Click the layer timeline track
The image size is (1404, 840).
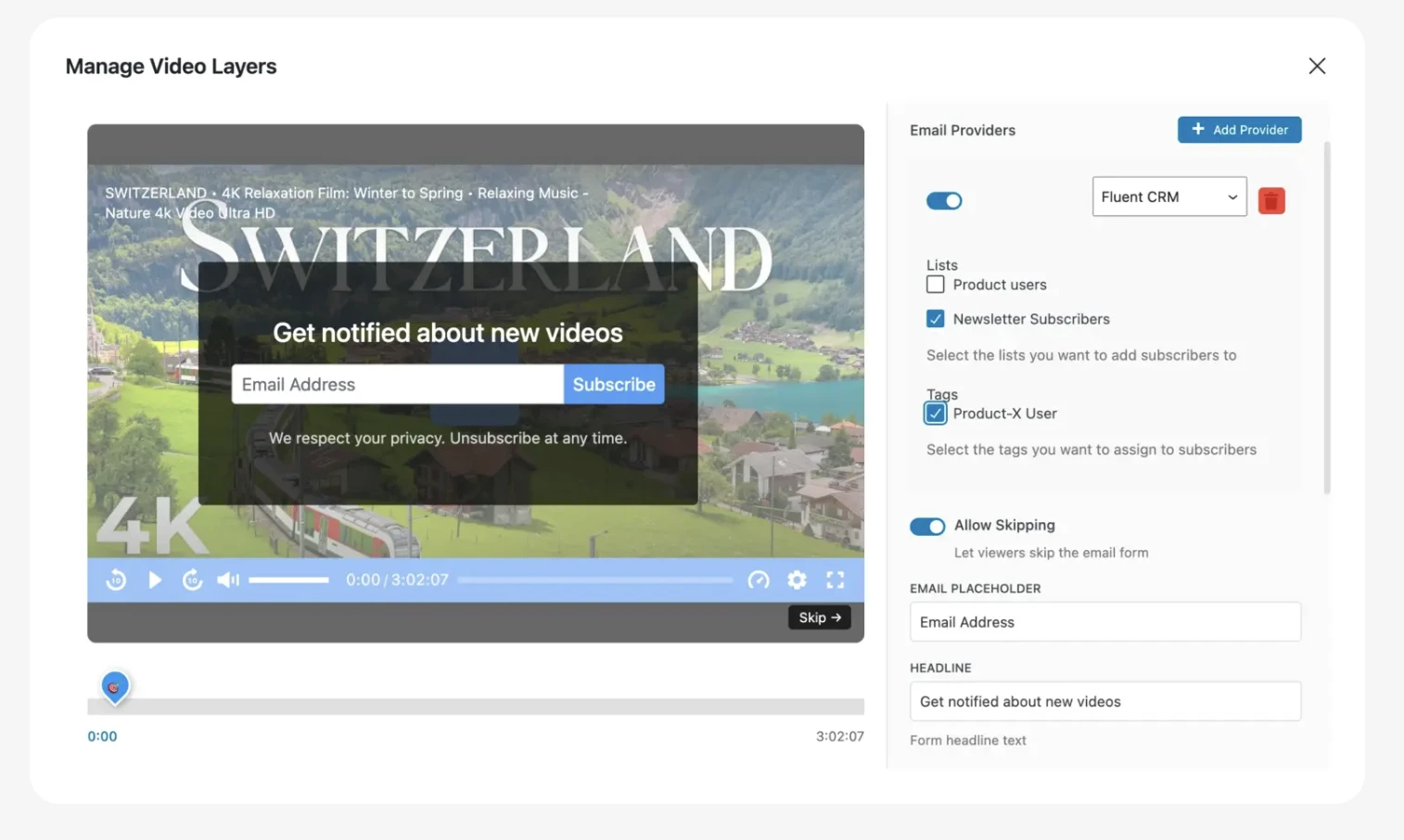pyautogui.click(x=476, y=706)
